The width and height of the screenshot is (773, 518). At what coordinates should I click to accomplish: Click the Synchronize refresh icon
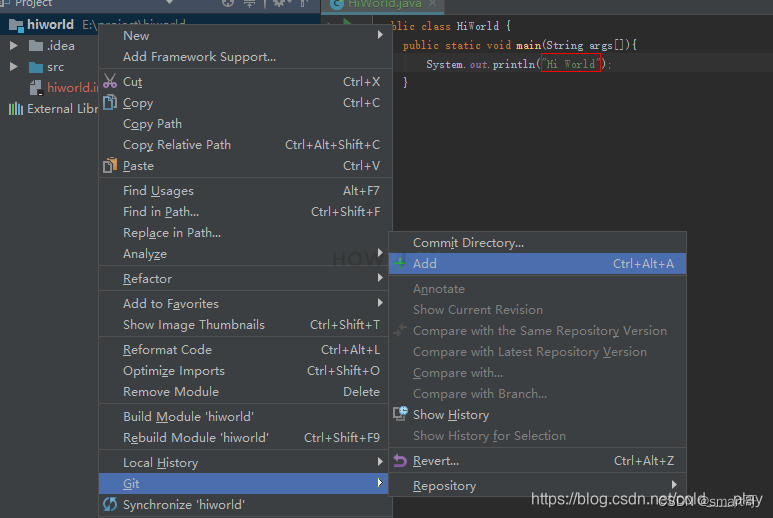pyautogui.click(x=110, y=504)
